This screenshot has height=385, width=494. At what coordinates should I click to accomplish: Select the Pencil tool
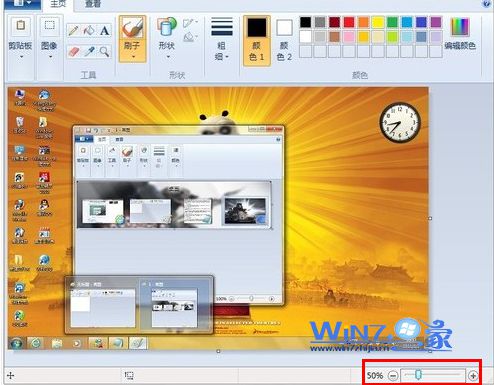[73, 31]
